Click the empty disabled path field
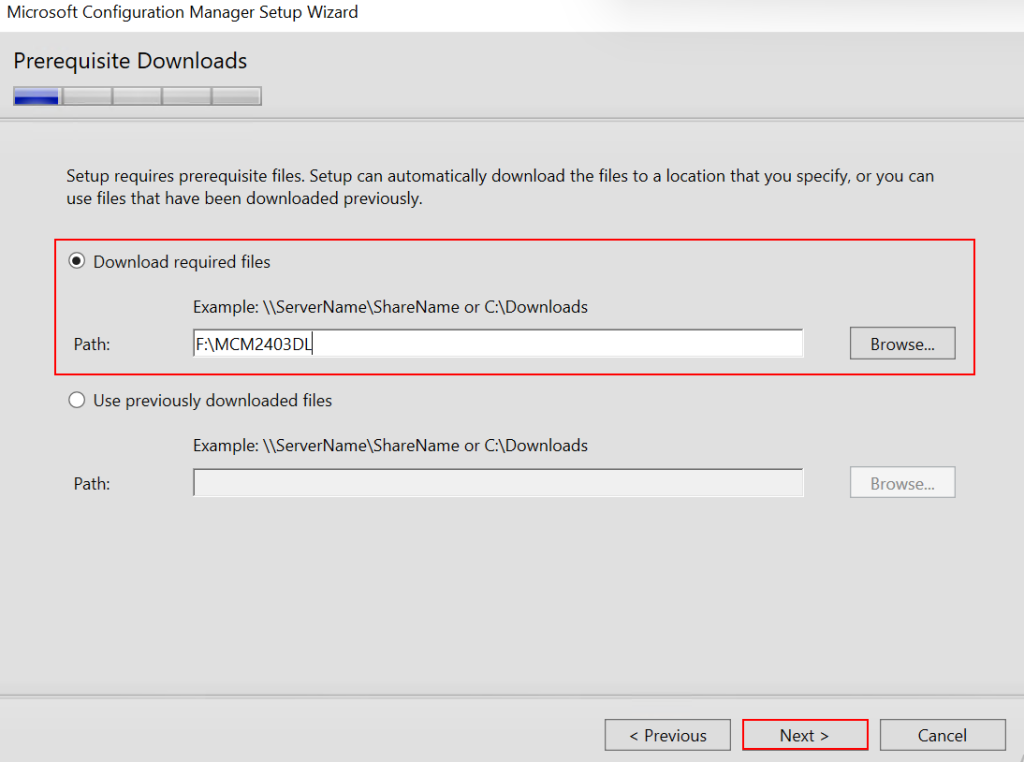The image size is (1024, 762). pos(497,483)
